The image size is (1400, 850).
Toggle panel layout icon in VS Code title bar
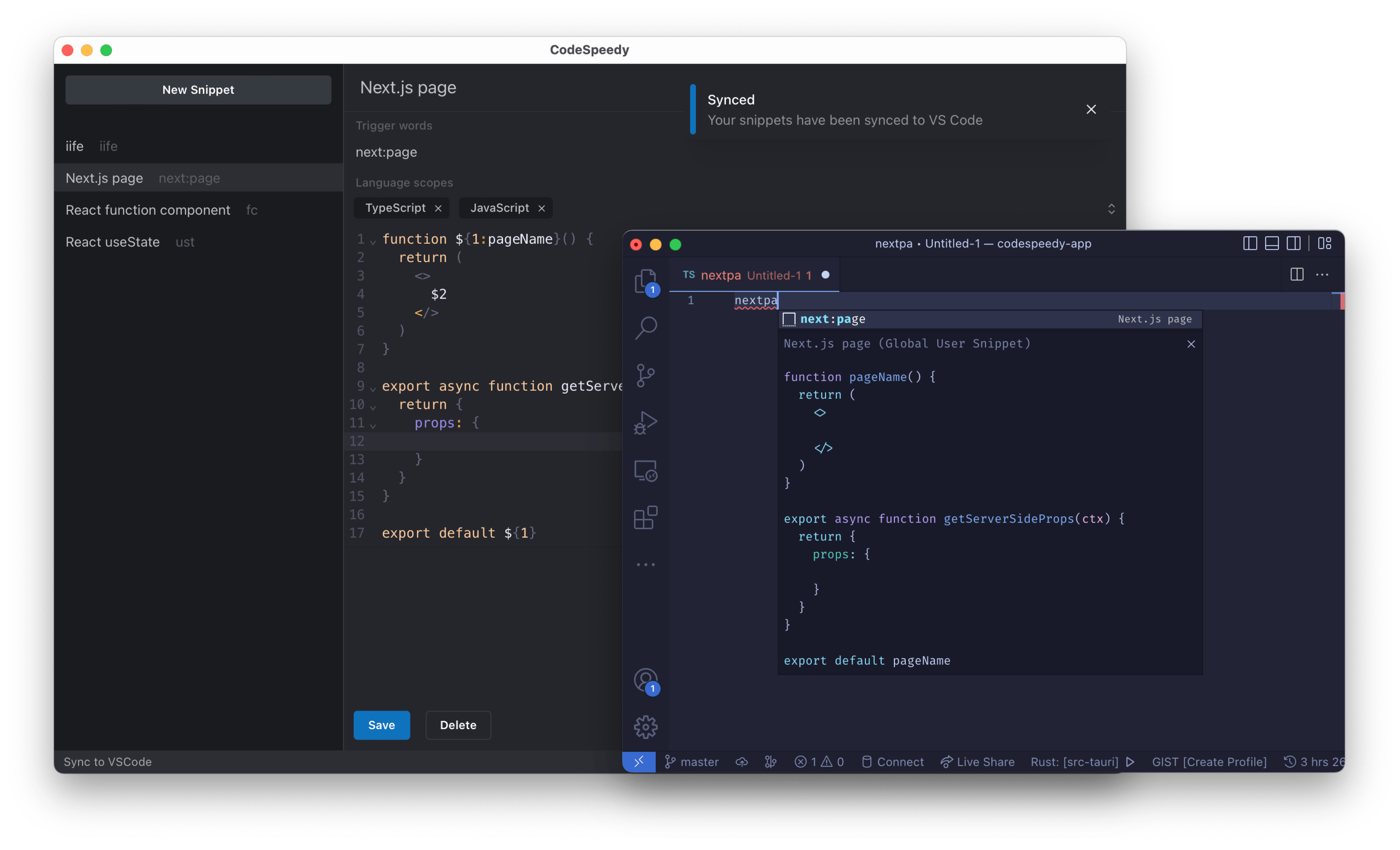[x=1272, y=244]
